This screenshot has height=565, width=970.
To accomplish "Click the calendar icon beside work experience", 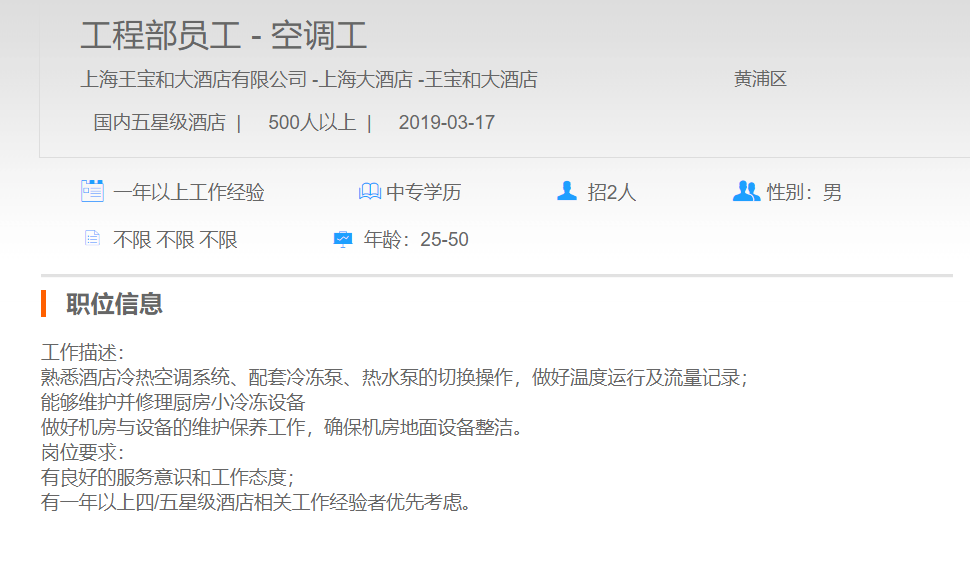I will pyautogui.click(x=92, y=191).
